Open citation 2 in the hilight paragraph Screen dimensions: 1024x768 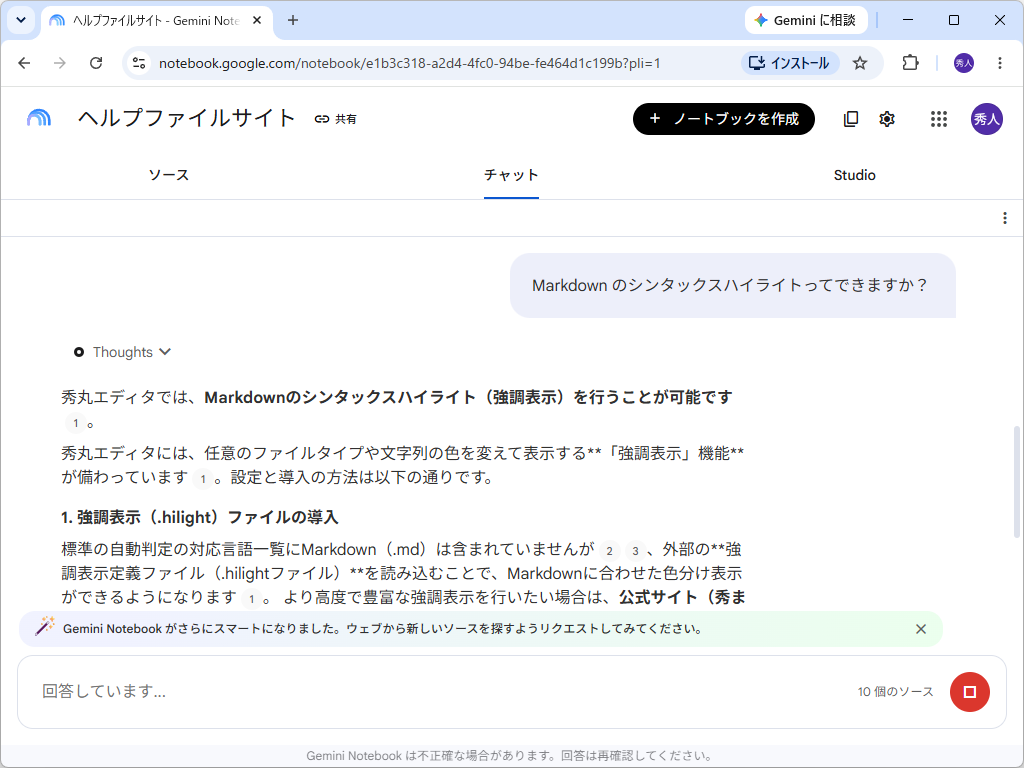coord(609,551)
